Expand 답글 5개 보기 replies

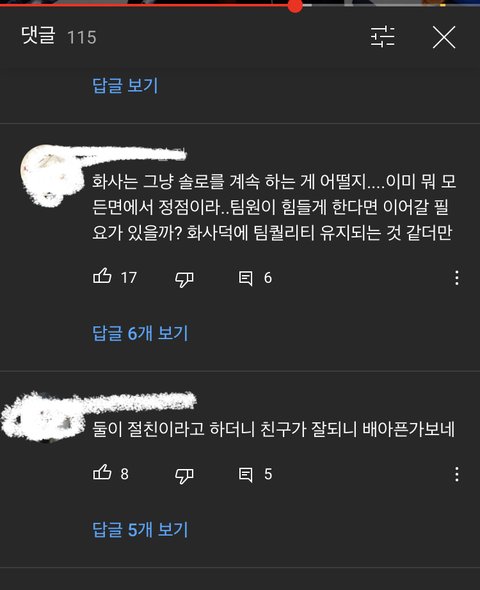point(140,529)
